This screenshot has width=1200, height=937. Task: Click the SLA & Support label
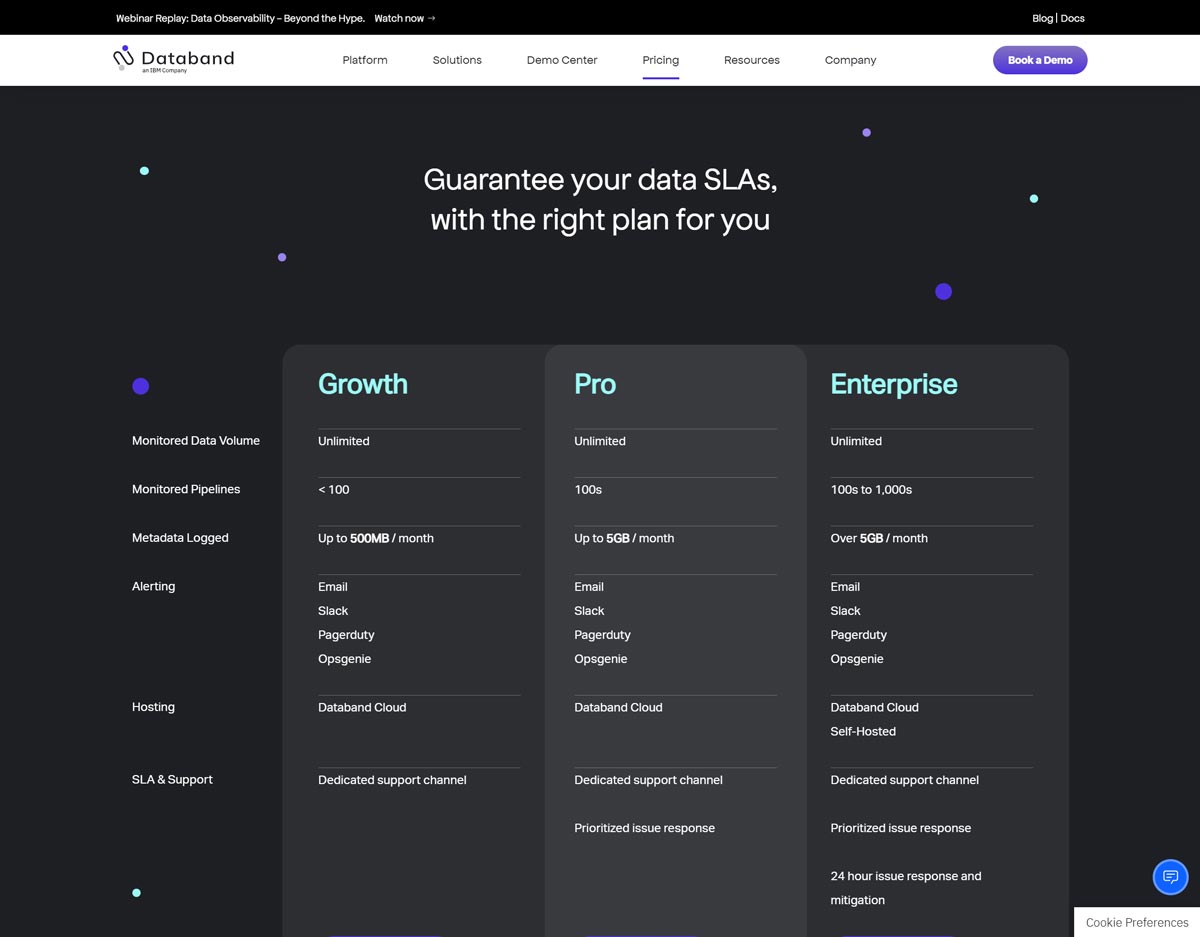[x=172, y=780]
